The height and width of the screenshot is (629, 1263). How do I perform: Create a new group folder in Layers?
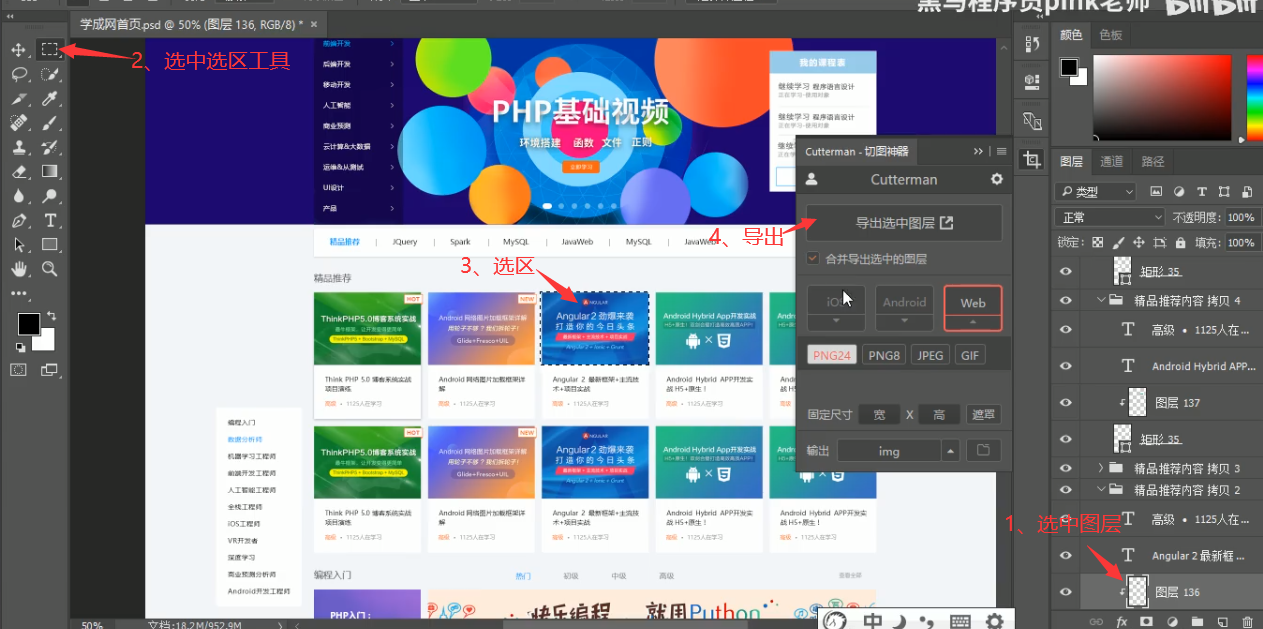tap(1197, 621)
